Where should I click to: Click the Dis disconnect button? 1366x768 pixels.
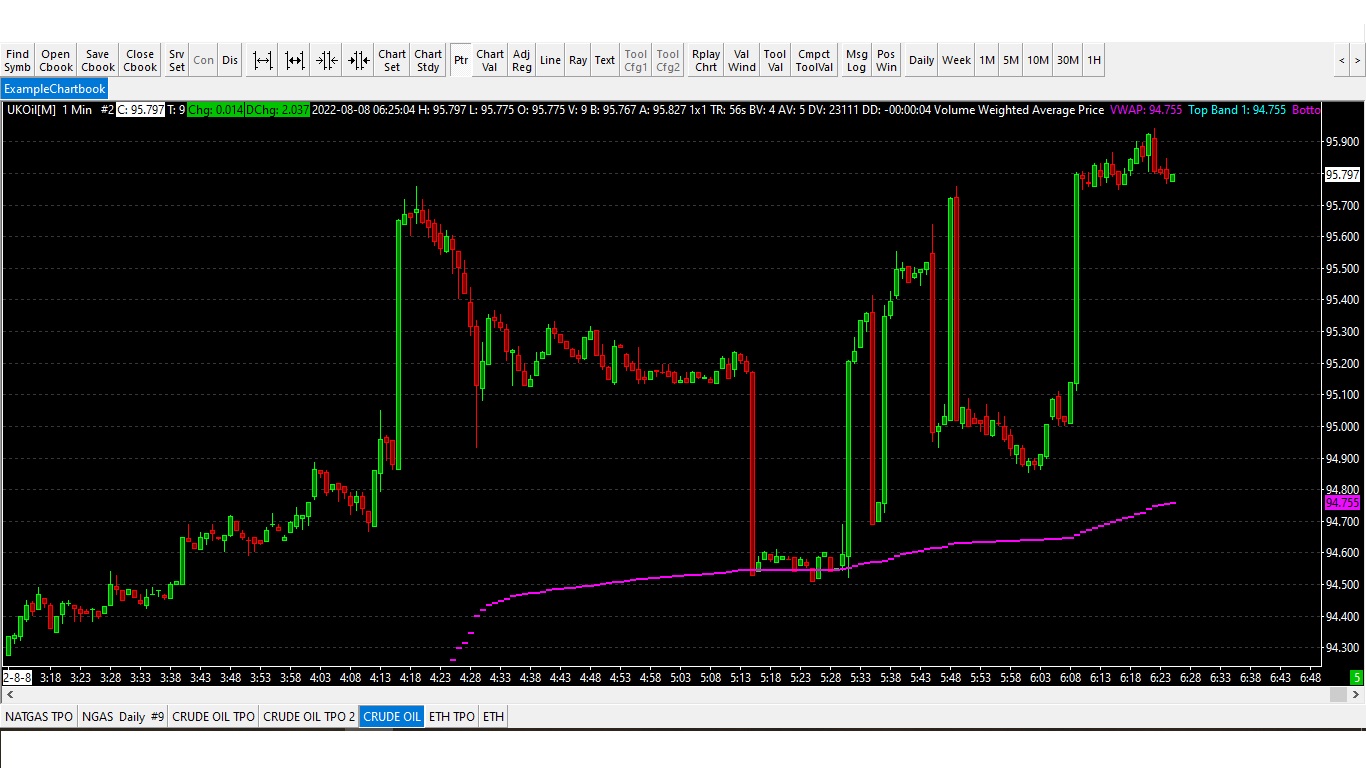point(230,61)
